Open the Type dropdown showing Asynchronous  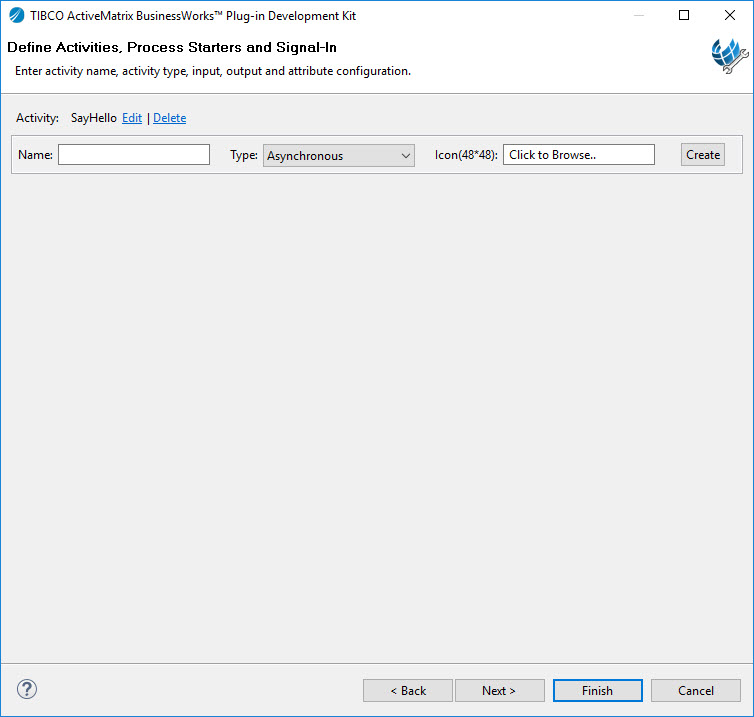(x=339, y=155)
